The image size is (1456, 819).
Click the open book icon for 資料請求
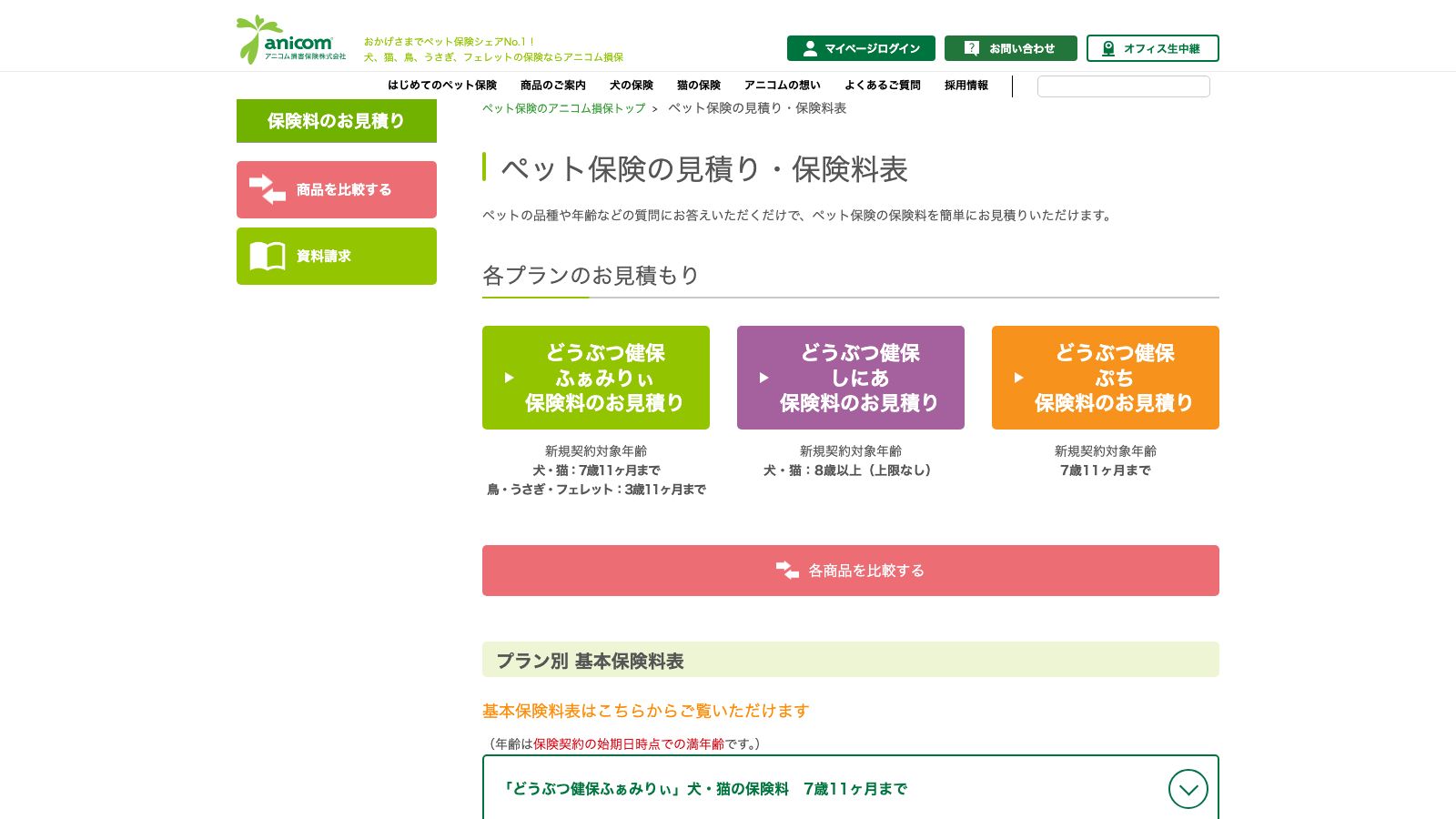coord(268,256)
